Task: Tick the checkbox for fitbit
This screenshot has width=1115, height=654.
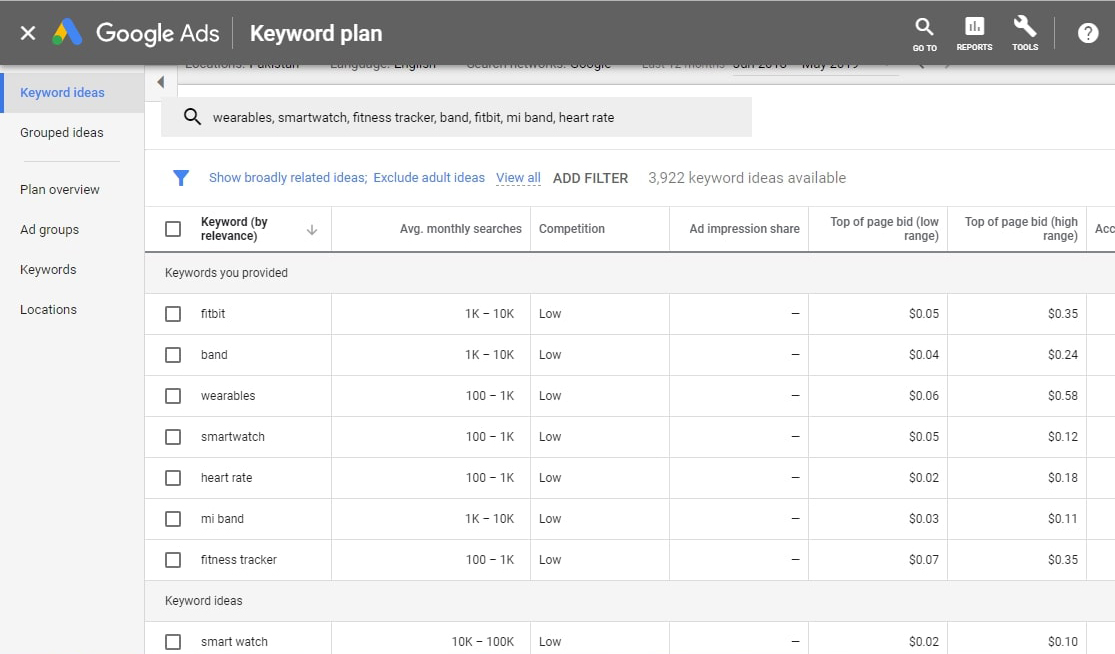Action: (x=173, y=314)
